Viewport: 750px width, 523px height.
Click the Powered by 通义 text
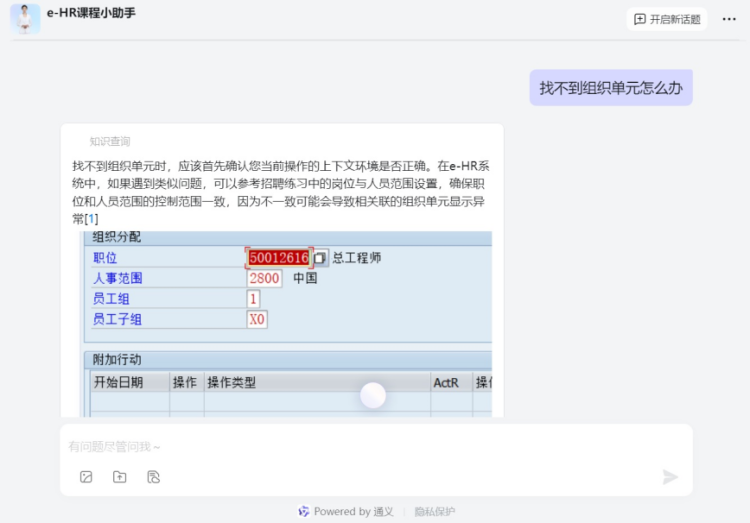pos(353,511)
